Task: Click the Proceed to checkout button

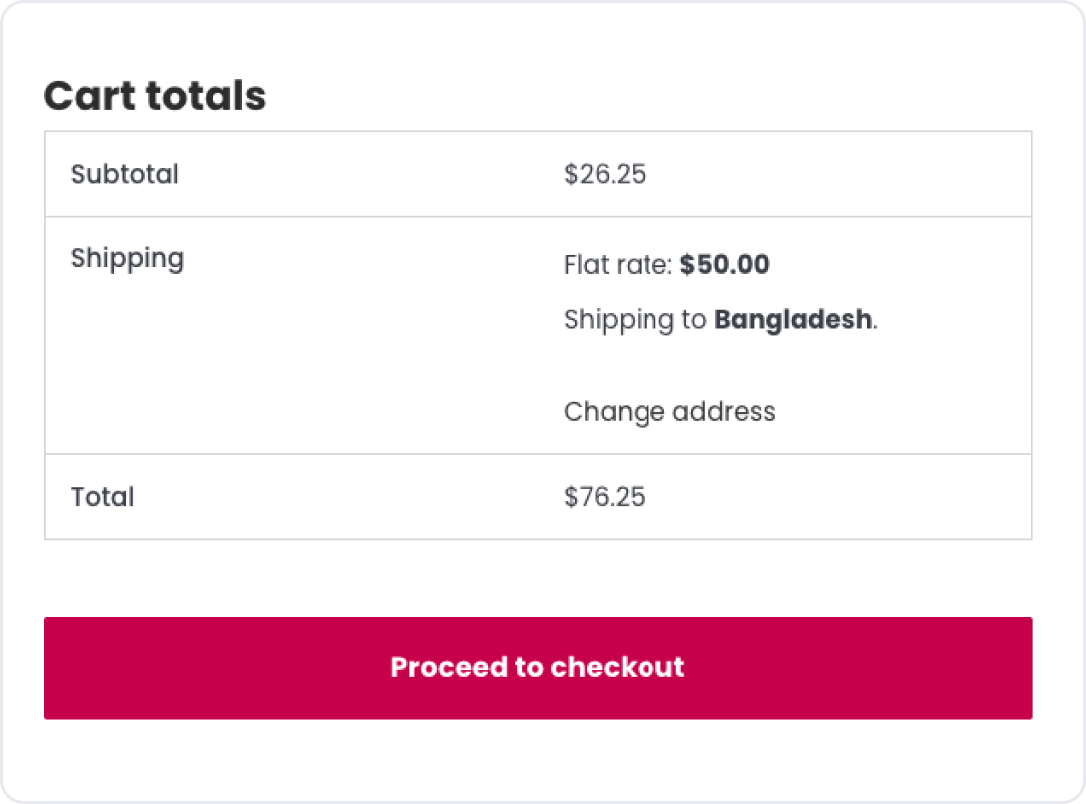Action: [538, 667]
